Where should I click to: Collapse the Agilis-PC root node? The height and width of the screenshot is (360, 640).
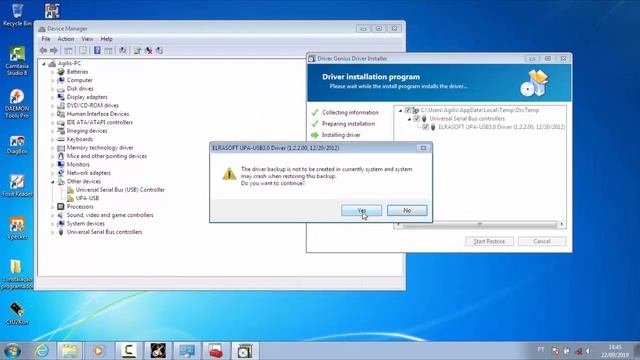[x=44, y=64]
